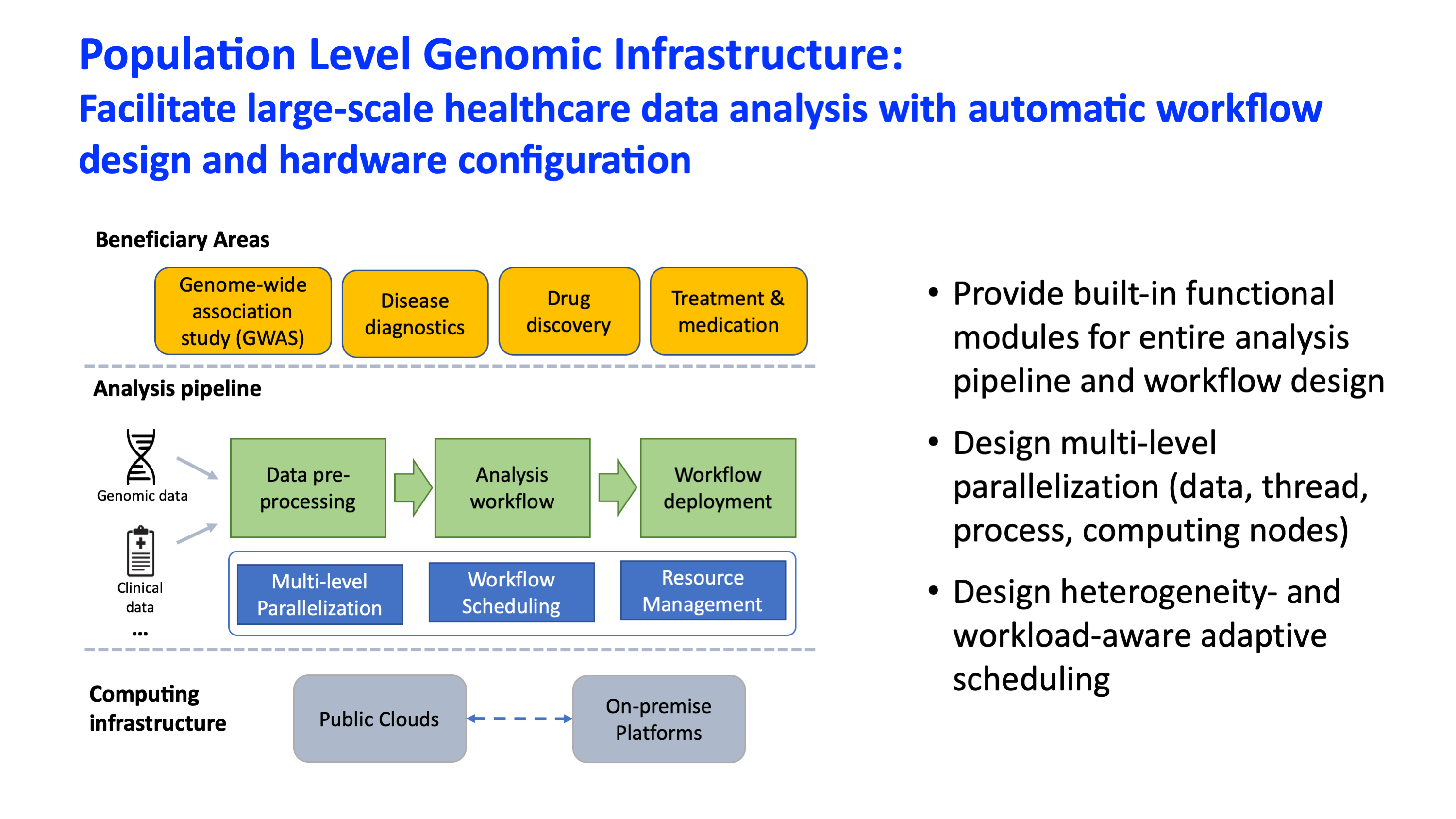Click the Workflow deployment block
Screen dimensions: 1456x819
pyautogui.click(x=718, y=488)
